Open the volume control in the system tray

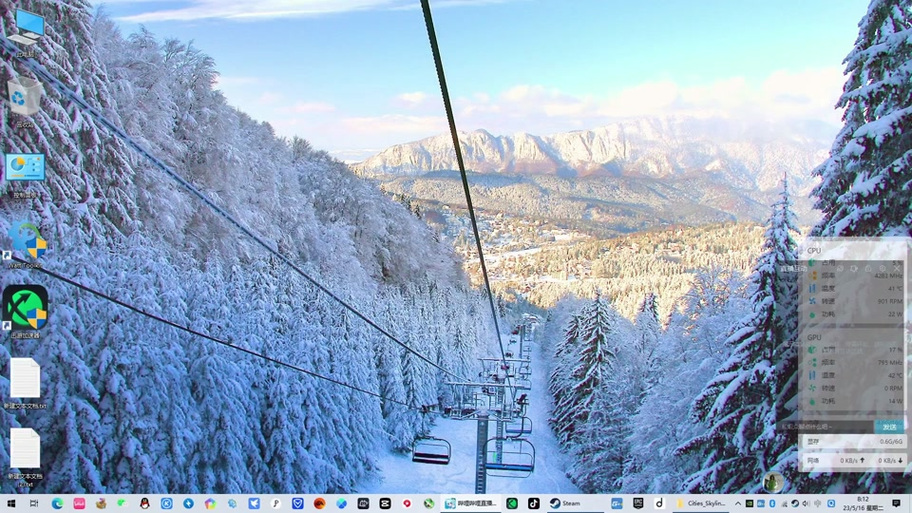(806, 504)
